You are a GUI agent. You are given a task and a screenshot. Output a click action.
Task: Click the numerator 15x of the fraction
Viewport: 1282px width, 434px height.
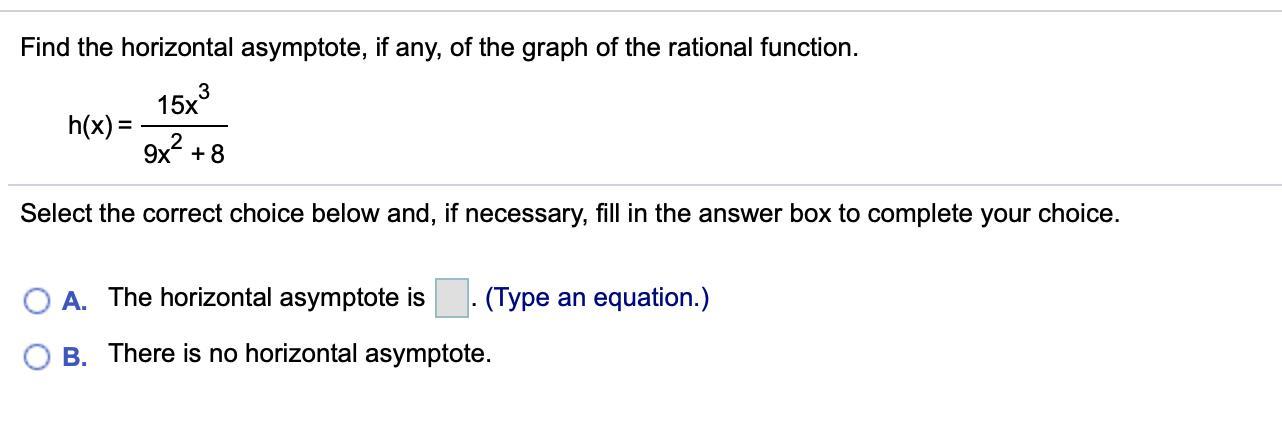(x=176, y=104)
